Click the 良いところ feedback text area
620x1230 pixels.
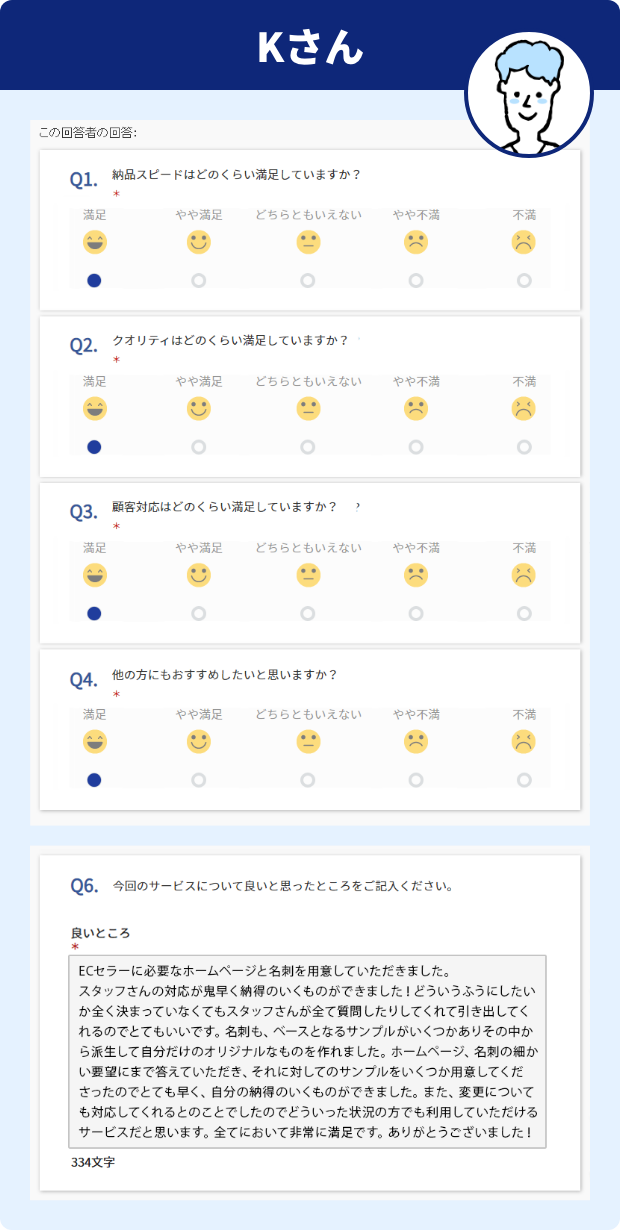[x=307, y=1051]
